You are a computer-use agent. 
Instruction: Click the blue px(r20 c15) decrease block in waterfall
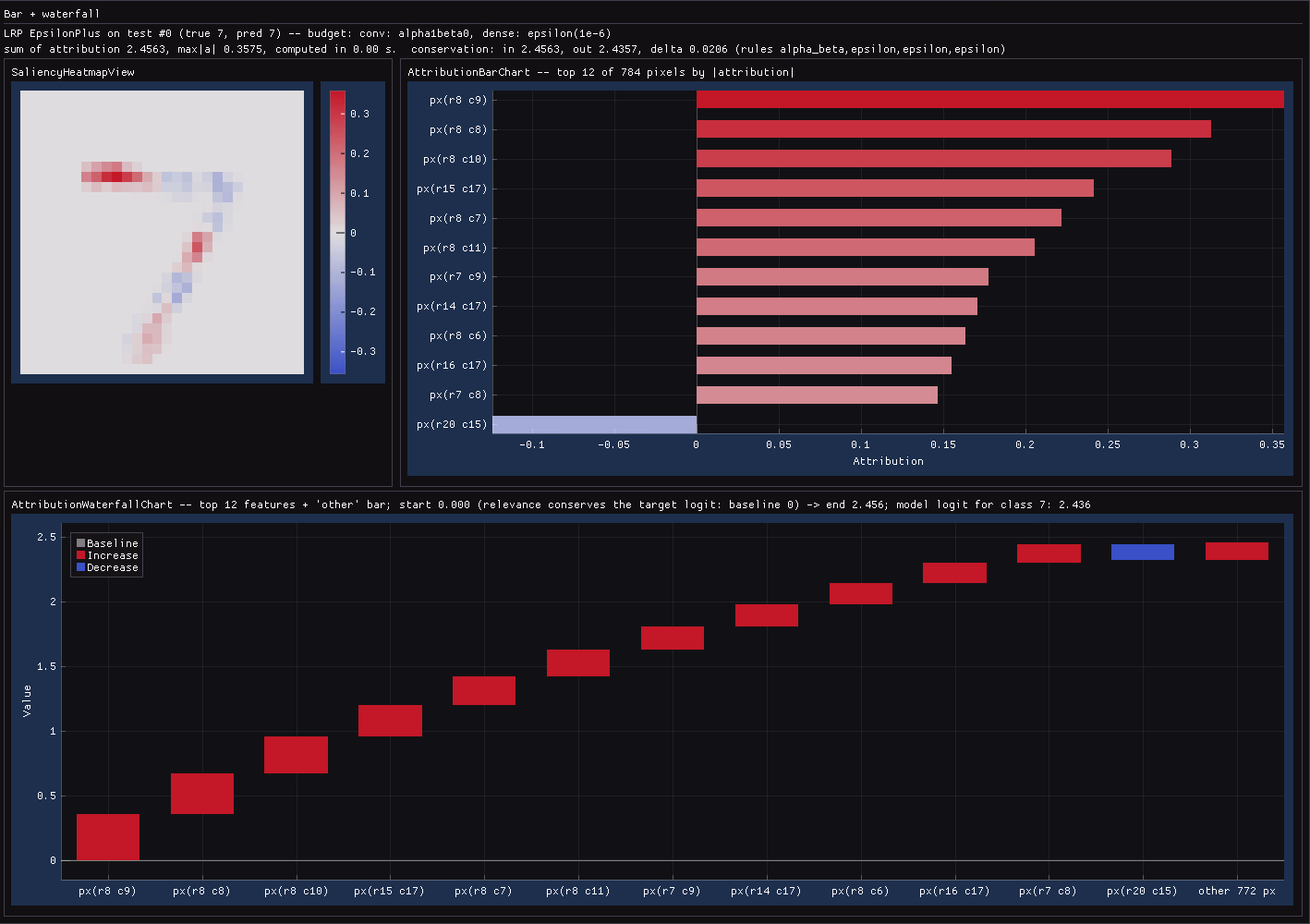1143,552
